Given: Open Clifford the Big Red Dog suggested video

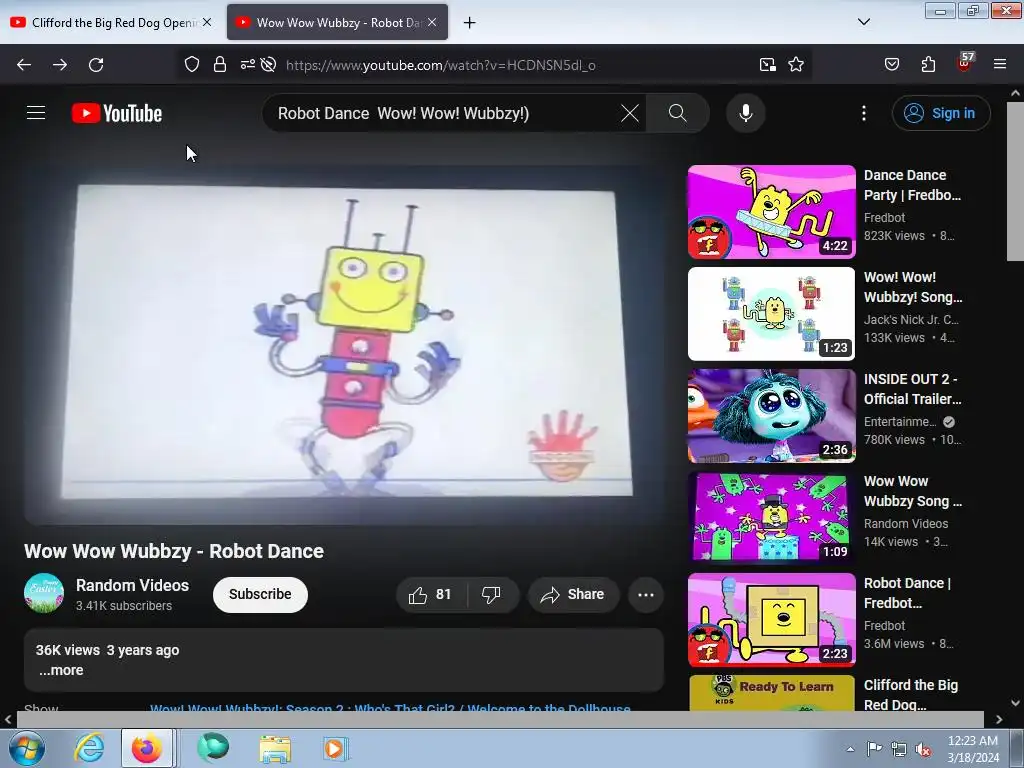Looking at the screenshot, I should [771, 693].
